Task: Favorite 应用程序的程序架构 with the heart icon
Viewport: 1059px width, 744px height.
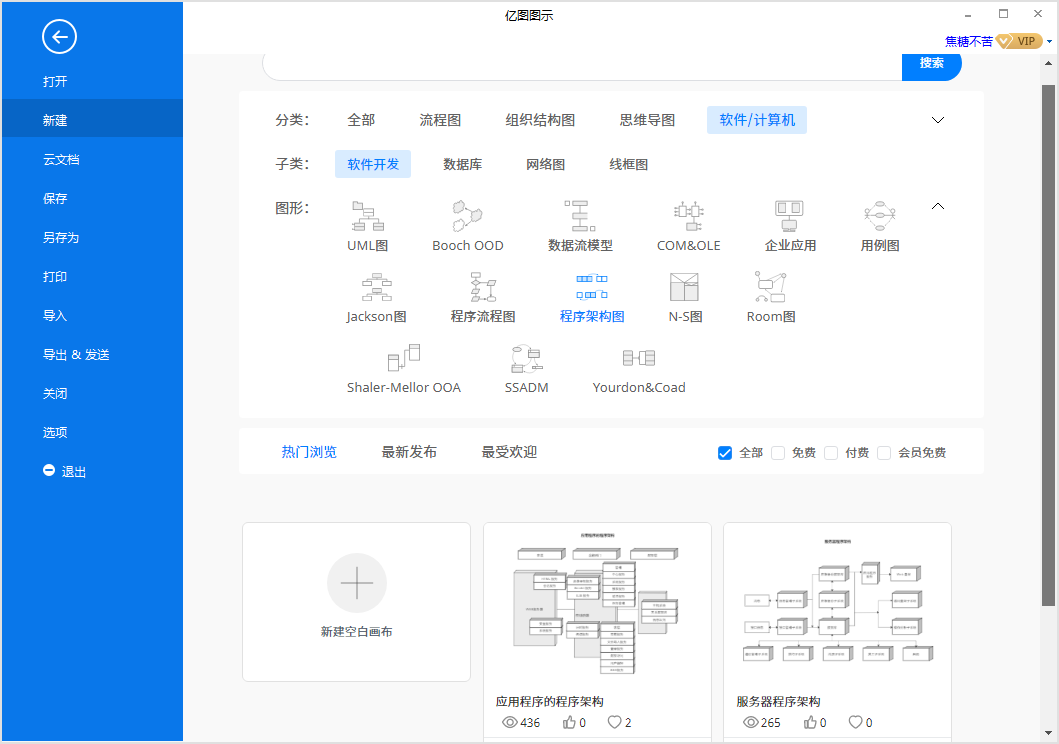Action: click(x=614, y=722)
